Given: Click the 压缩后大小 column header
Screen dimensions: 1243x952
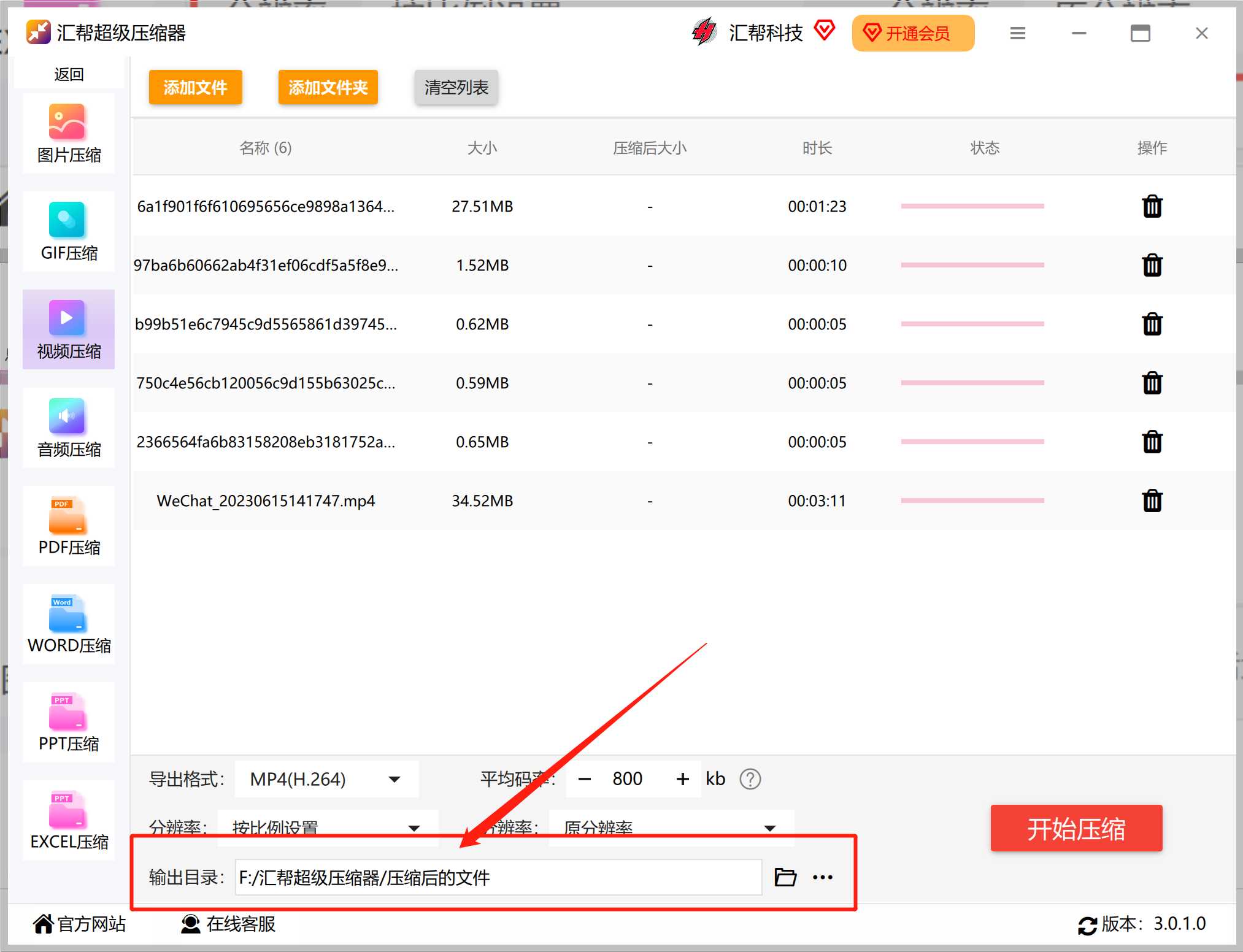Looking at the screenshot, I should (650, 148).
